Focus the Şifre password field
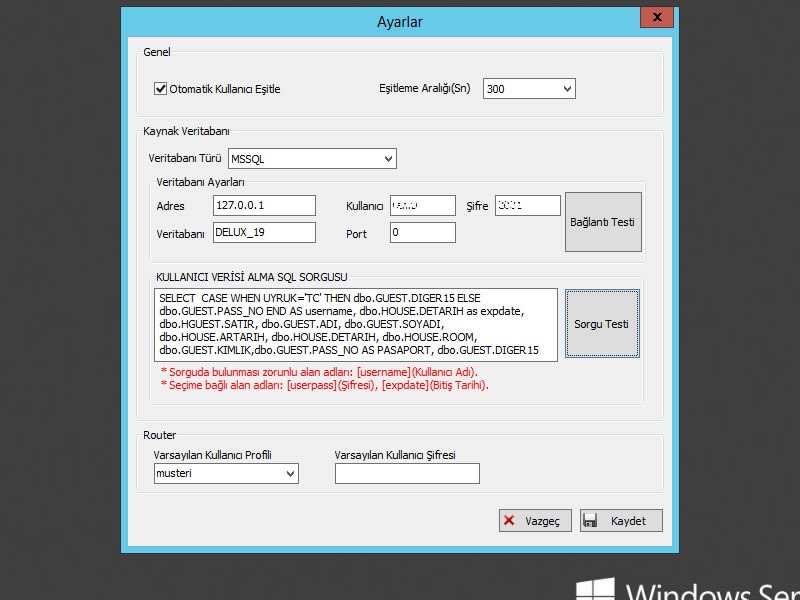 (527, 205)
